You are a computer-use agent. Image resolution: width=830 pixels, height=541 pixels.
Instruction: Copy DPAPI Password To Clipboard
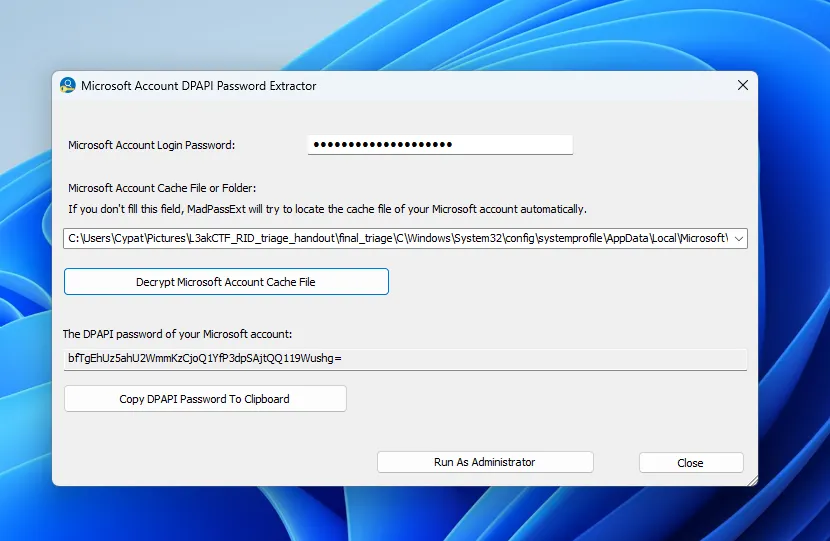tap(205, 399)
